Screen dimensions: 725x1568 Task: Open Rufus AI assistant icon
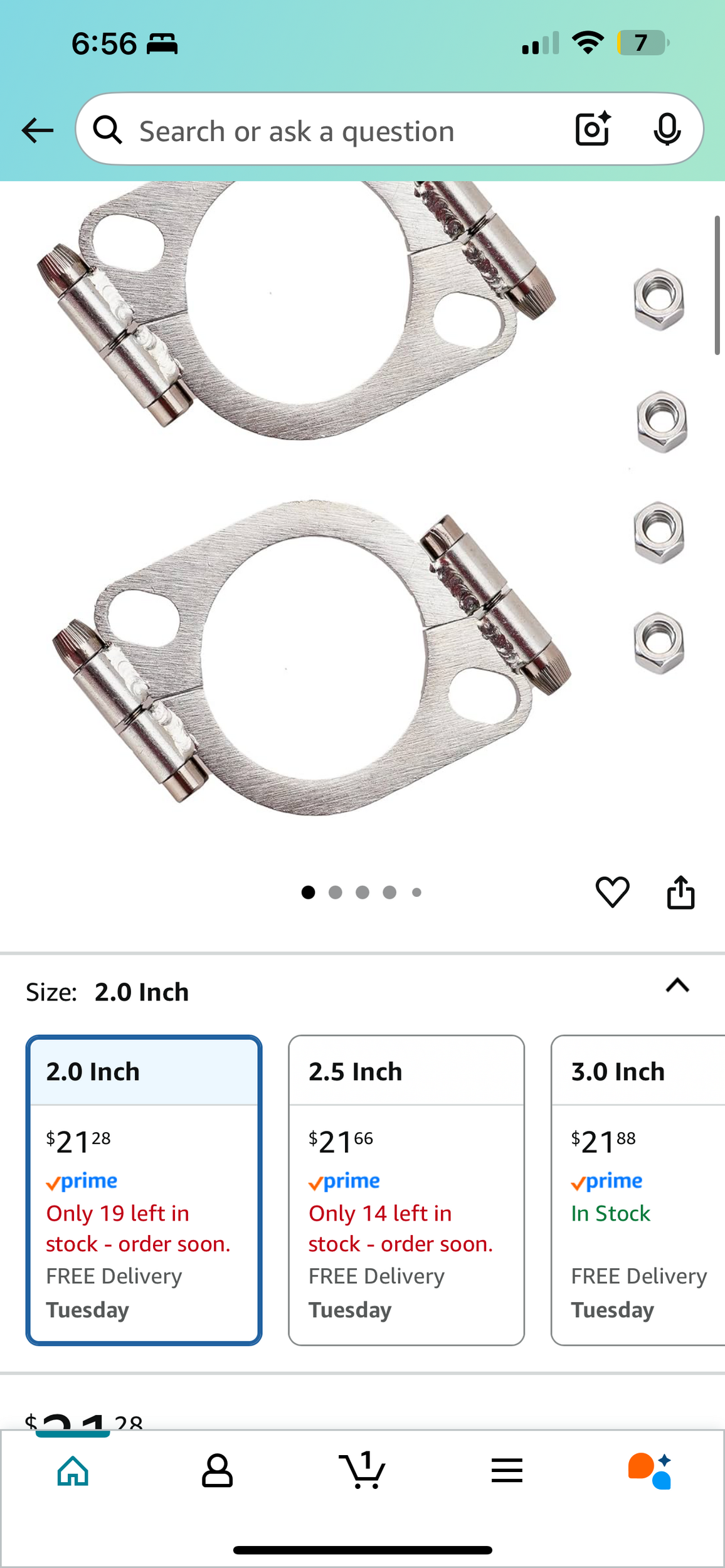650,1470
